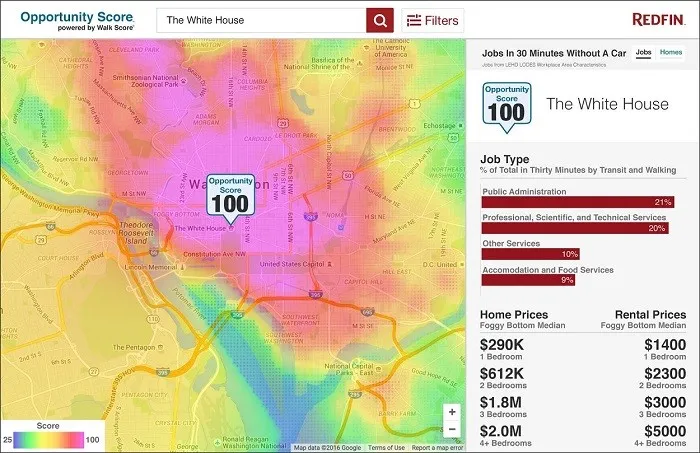
Task: Zoom in the map with plus button
Action: click(452, 412)
